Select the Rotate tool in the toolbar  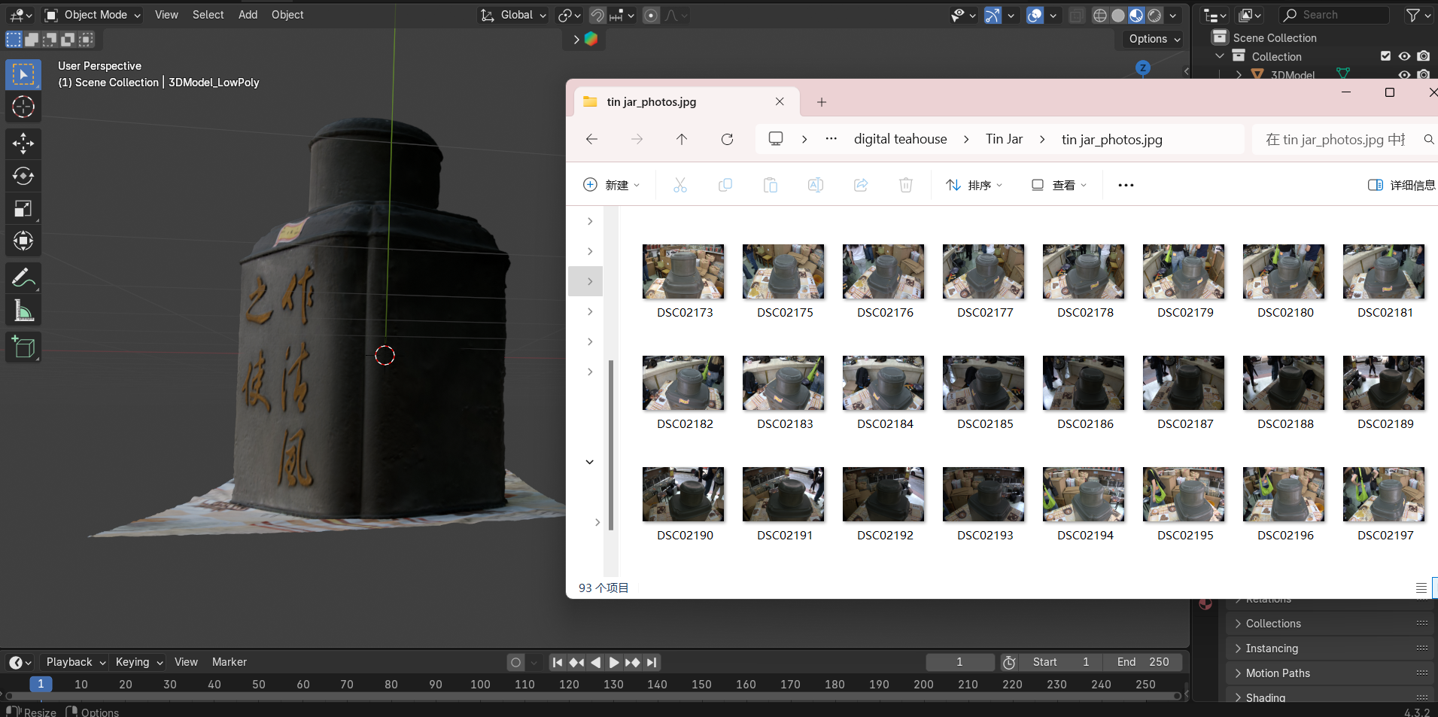tap(22, 176)
